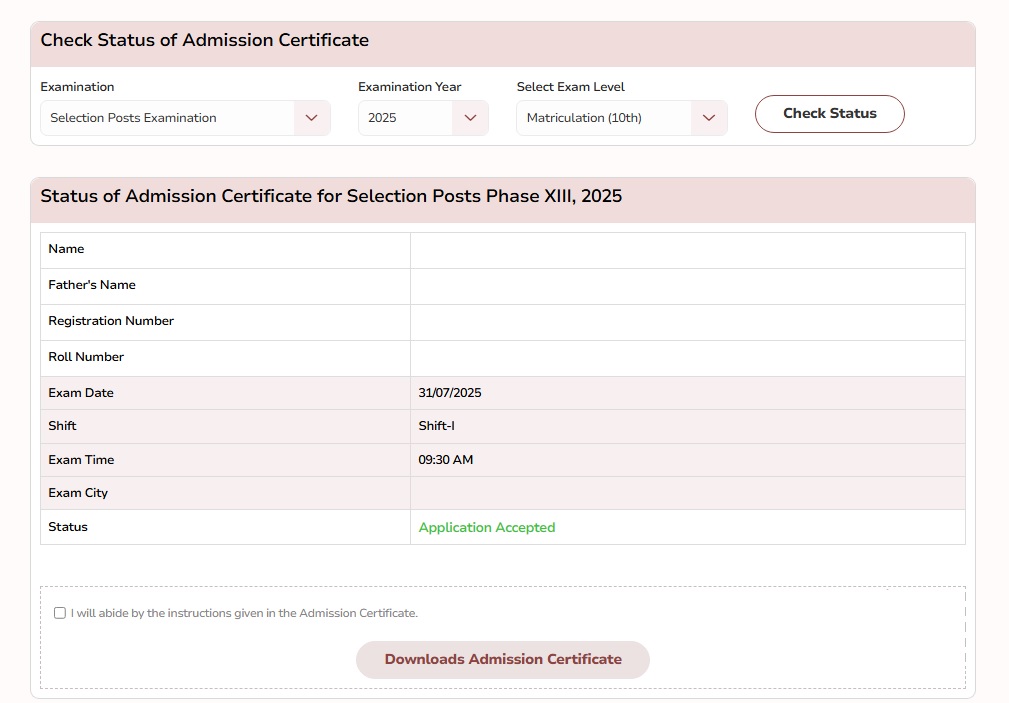Click the chevron arrow in the Examination dropdown
The height and width of the screenshot is (703, 1009).
[312, 118]
